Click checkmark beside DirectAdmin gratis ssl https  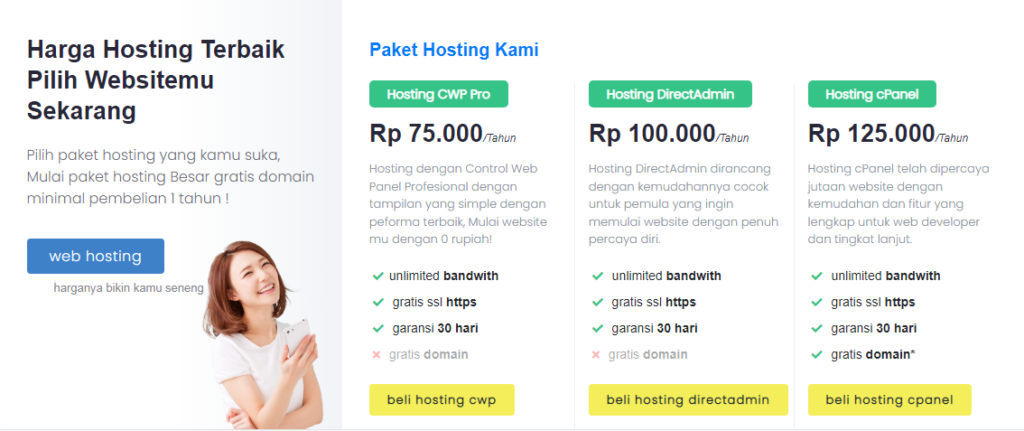pos(597,302)
